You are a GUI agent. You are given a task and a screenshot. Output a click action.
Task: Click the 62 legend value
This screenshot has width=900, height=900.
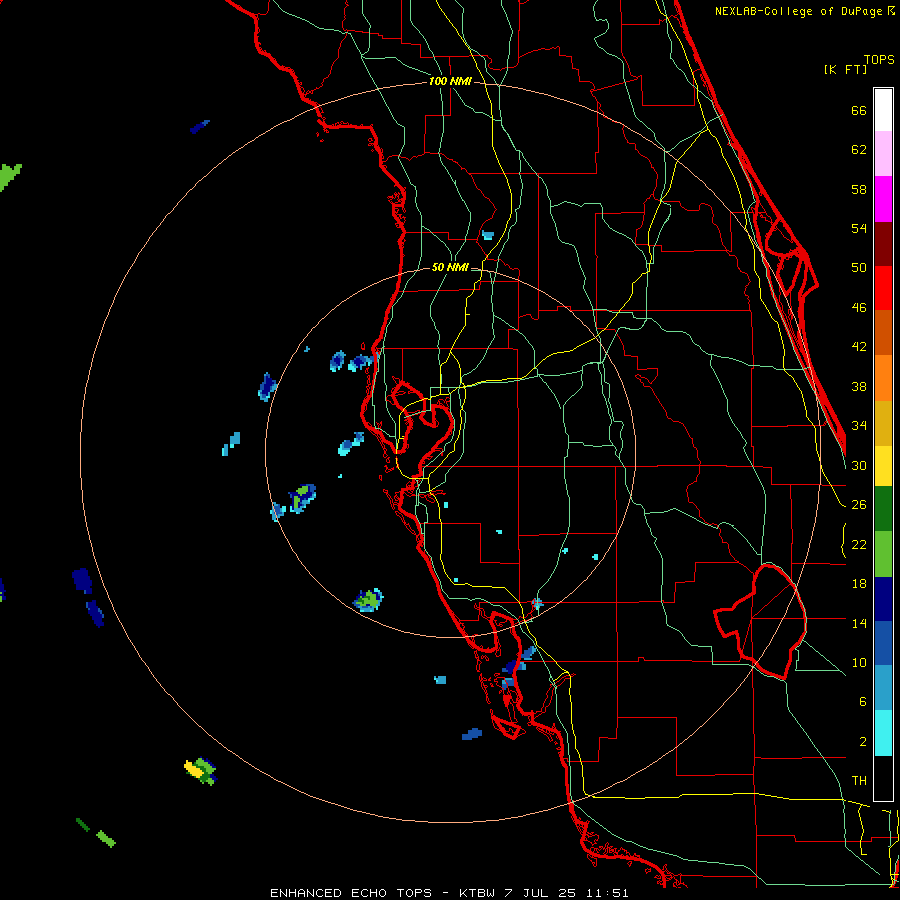click(x=859, y=150)
